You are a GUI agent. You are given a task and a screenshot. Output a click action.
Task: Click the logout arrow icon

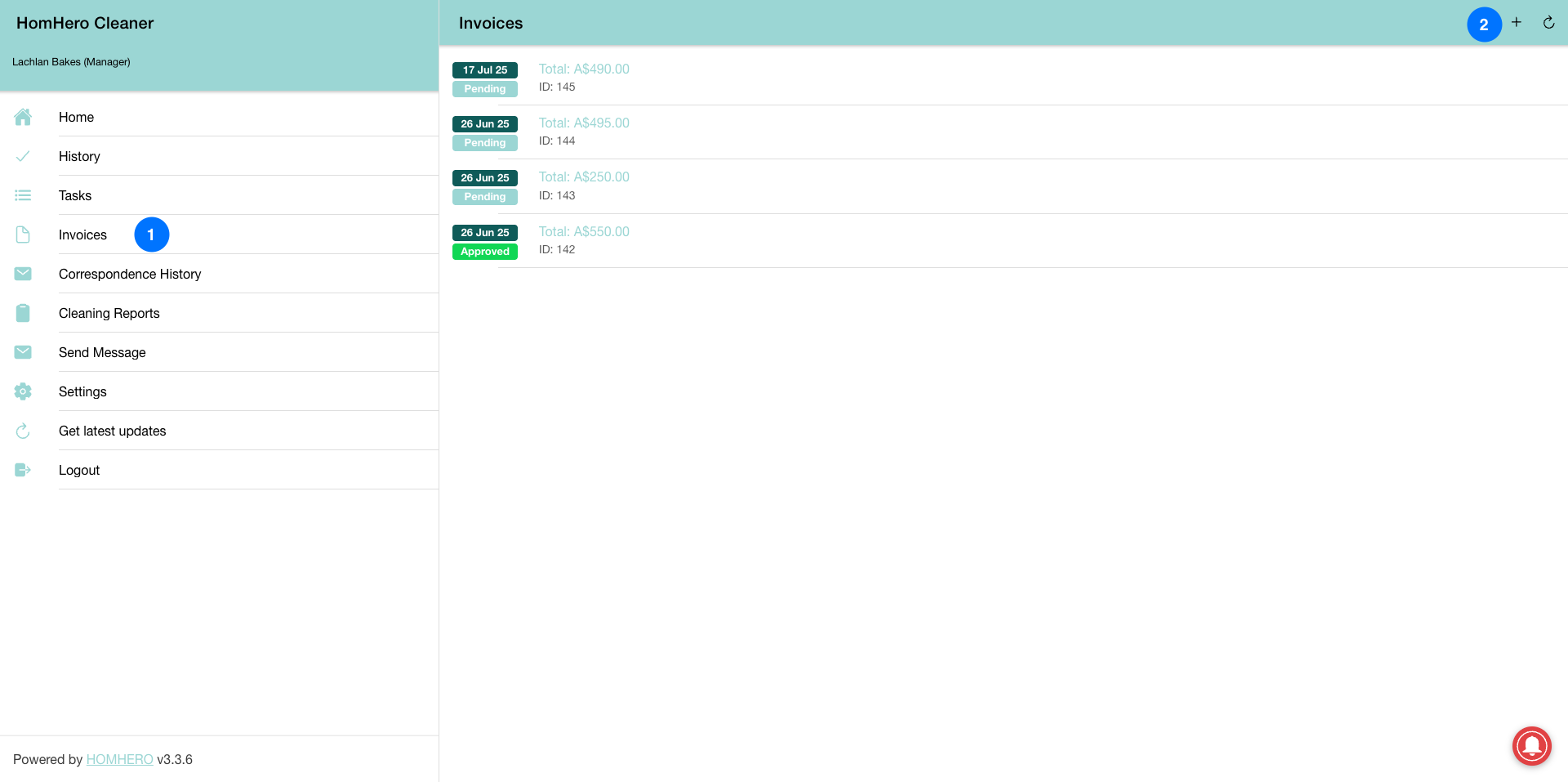(x=23, y=470)
